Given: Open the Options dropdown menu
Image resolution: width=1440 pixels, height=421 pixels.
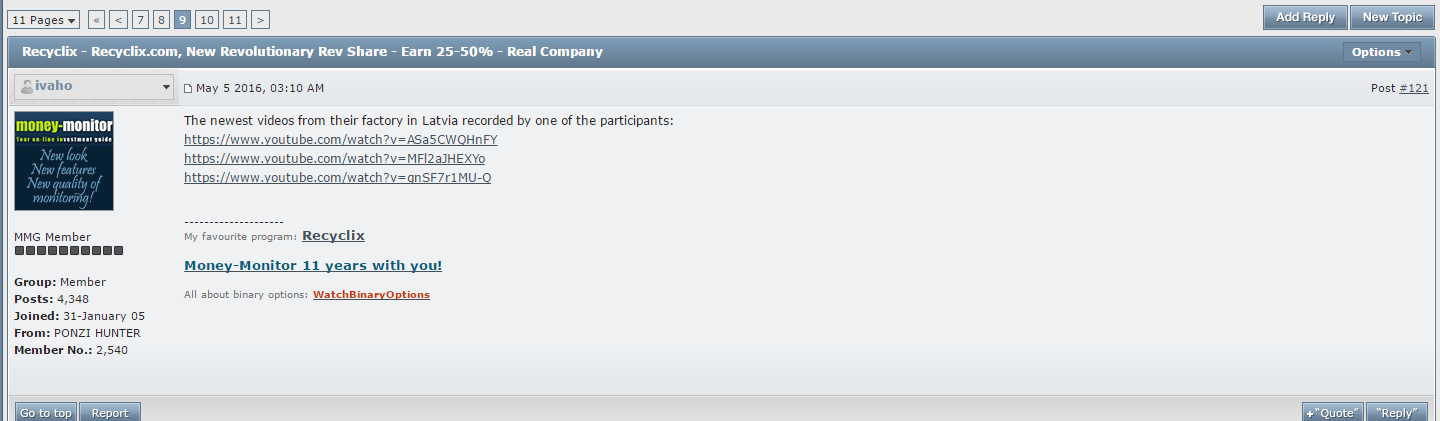Looking at the screenshot, I should click(1382, 52).
